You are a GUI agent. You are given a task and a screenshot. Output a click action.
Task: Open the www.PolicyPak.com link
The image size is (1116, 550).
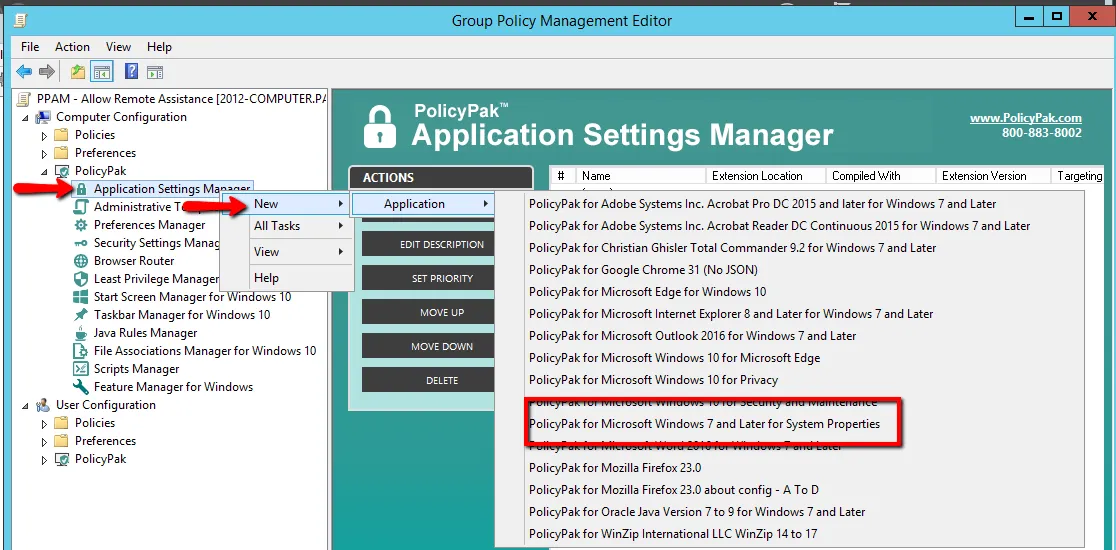coord(1025,118)
